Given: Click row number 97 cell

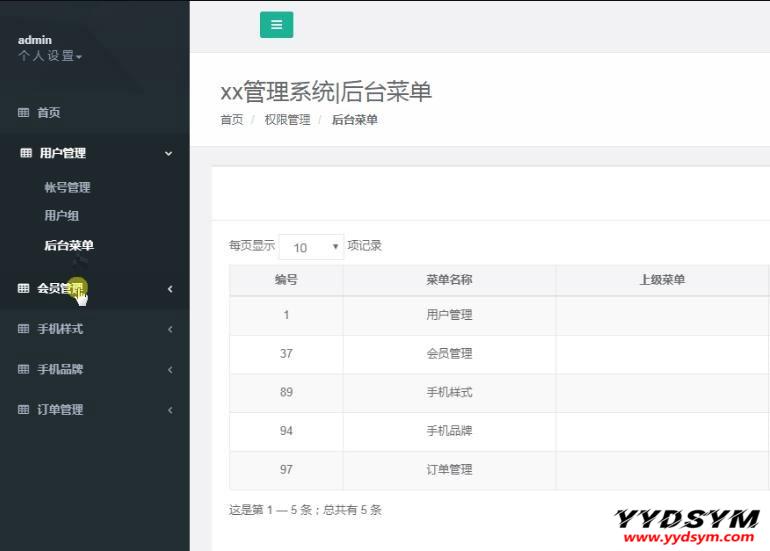Looking at the screenshot, I should [x=286, y=469].
